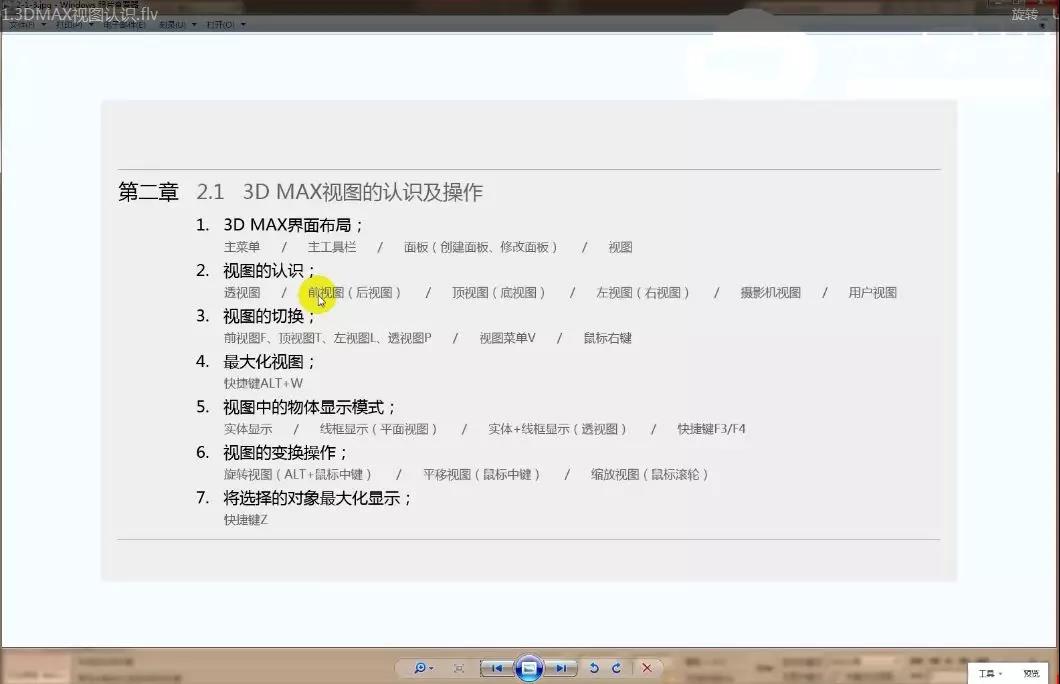The width and height of the screenshot is (1060, 684).
Task: Click the text 快捷键ALT+W
Action: (264, 383)
